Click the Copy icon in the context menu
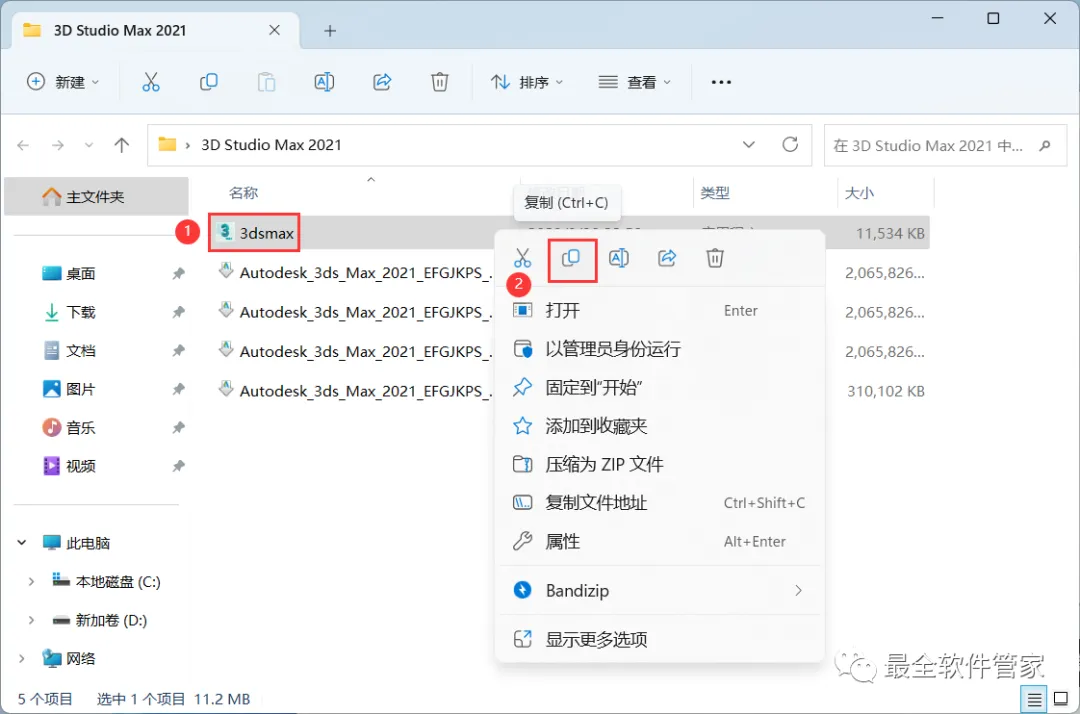1080x714 pixels. pos(570,258)
